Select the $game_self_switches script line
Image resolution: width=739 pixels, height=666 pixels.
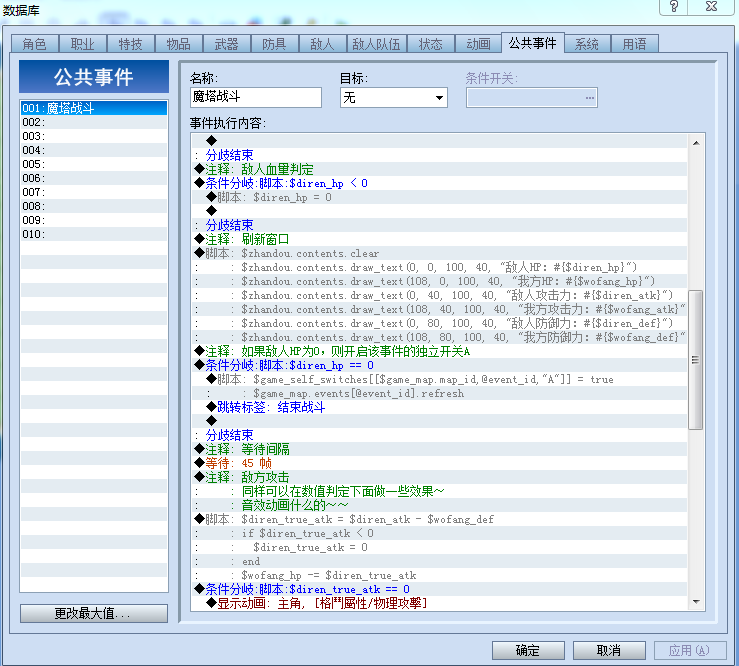coord(439,379)
